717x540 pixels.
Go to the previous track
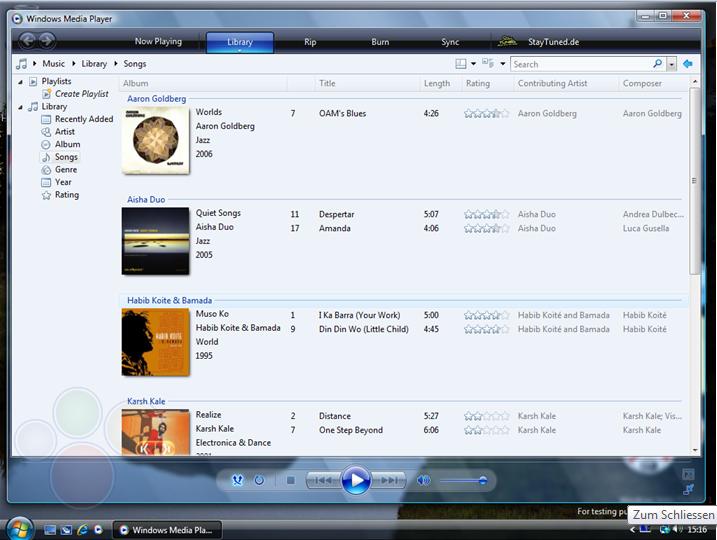tap(322, 481)
